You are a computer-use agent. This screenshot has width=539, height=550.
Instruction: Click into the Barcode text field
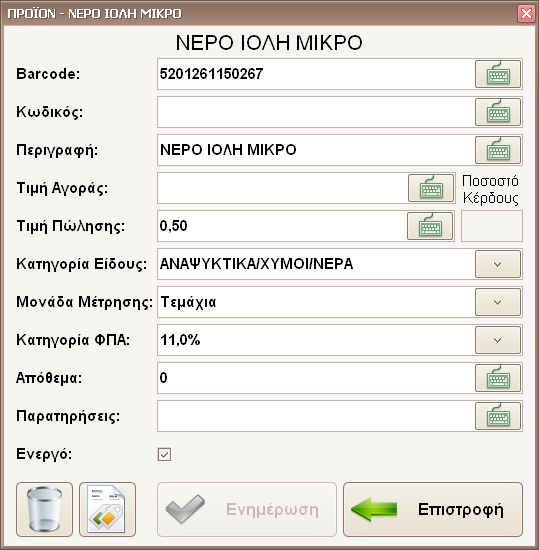(316, 74)
